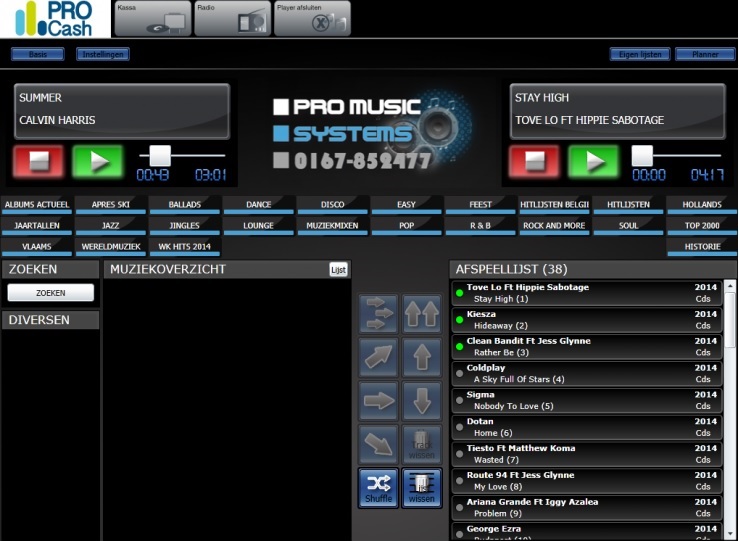Image resolution: width=739 pixels, height=541 pixels.
Task: Select playlist track Route 94 My Love
Action: pos(587,481)
